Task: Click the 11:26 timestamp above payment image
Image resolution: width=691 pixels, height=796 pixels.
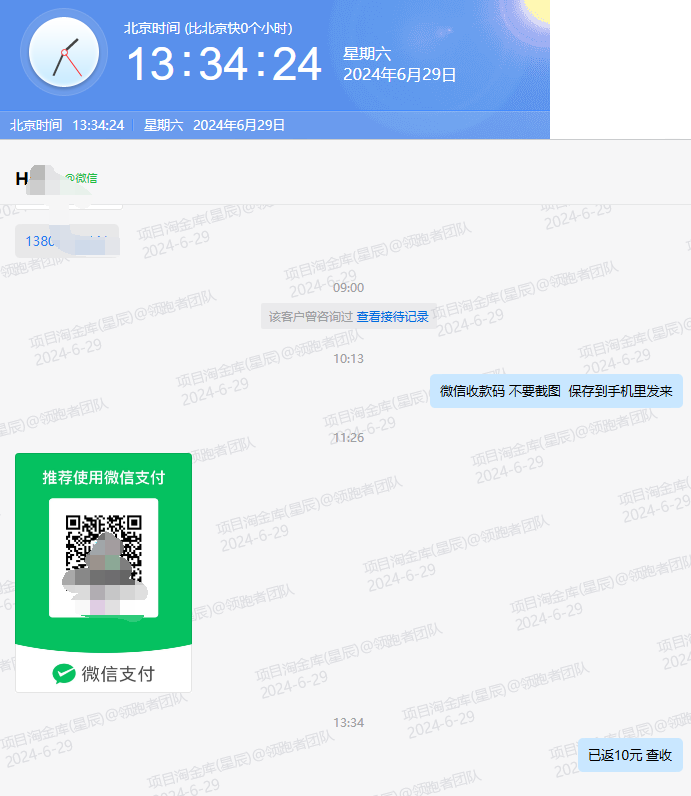Action: (x=348, y=438)
